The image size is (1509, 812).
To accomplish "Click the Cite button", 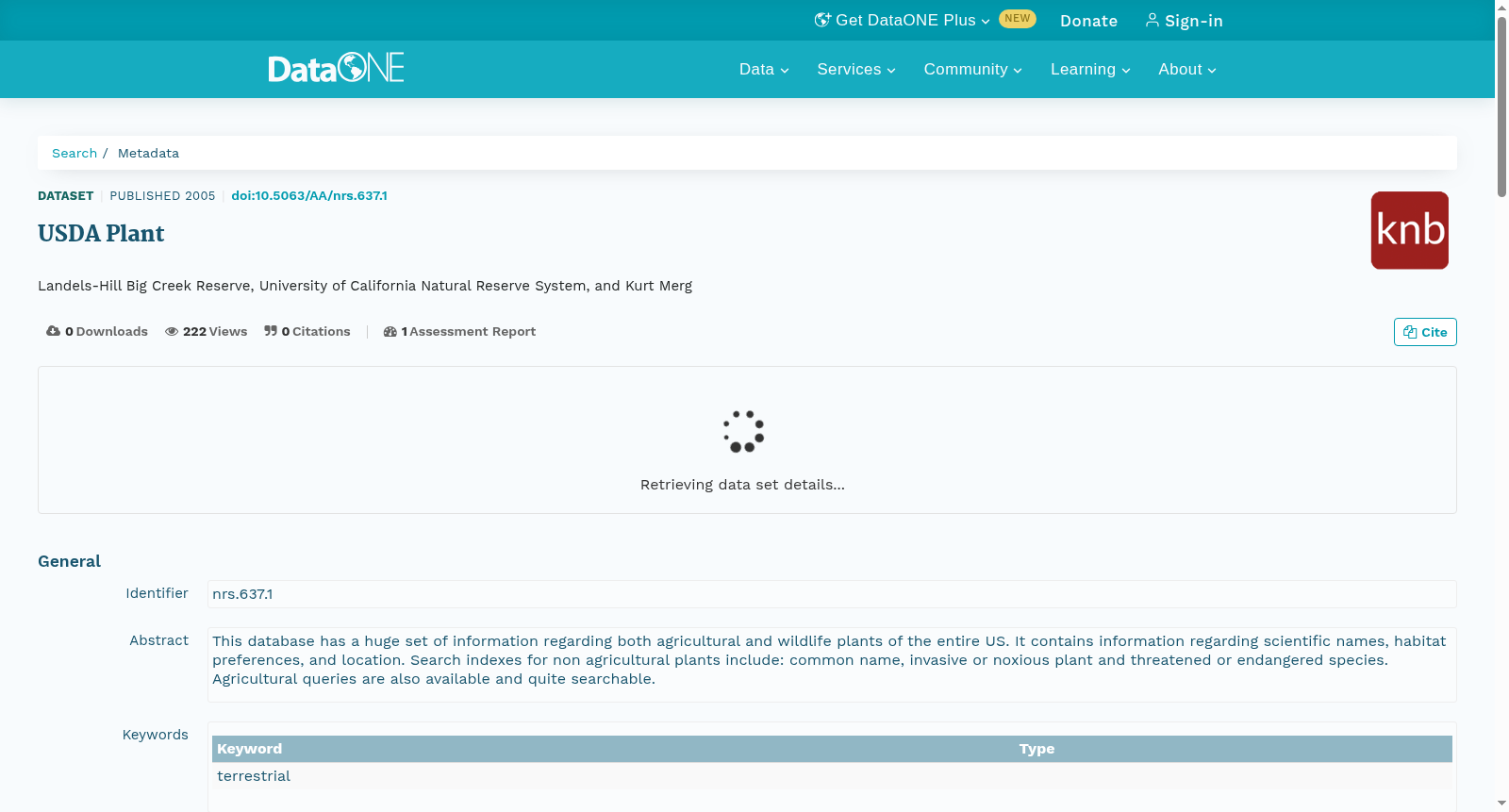I will 1425,332.
